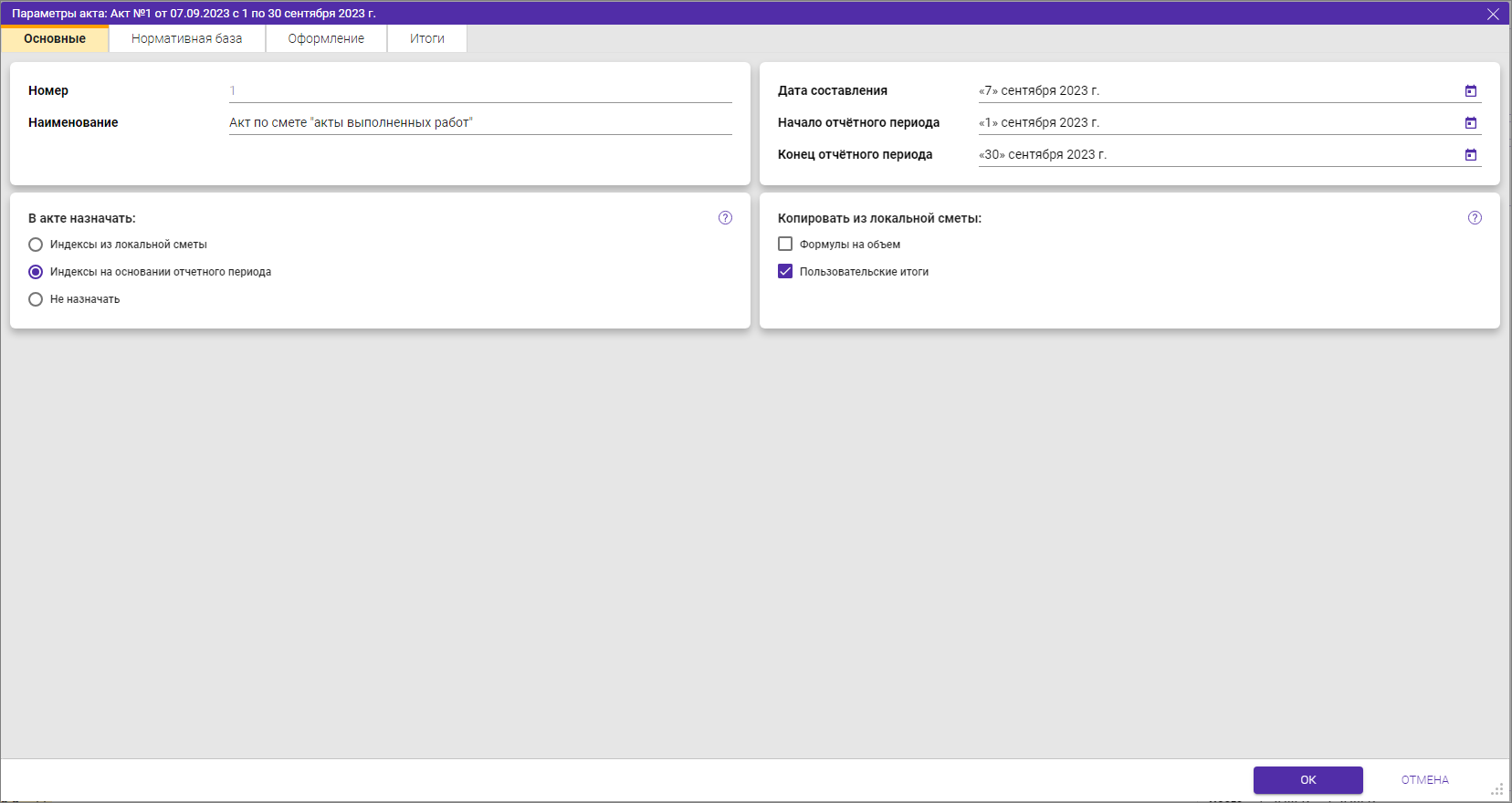Click the resize grip in dialog corner

point(1497,789)
